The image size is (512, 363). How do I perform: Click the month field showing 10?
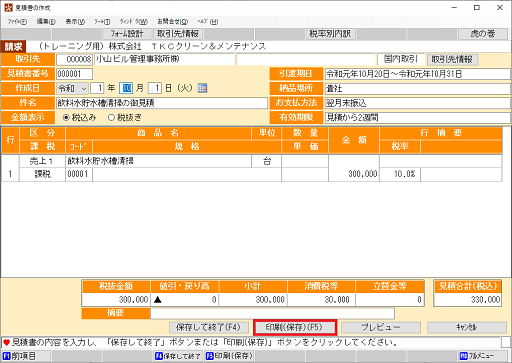126,88
